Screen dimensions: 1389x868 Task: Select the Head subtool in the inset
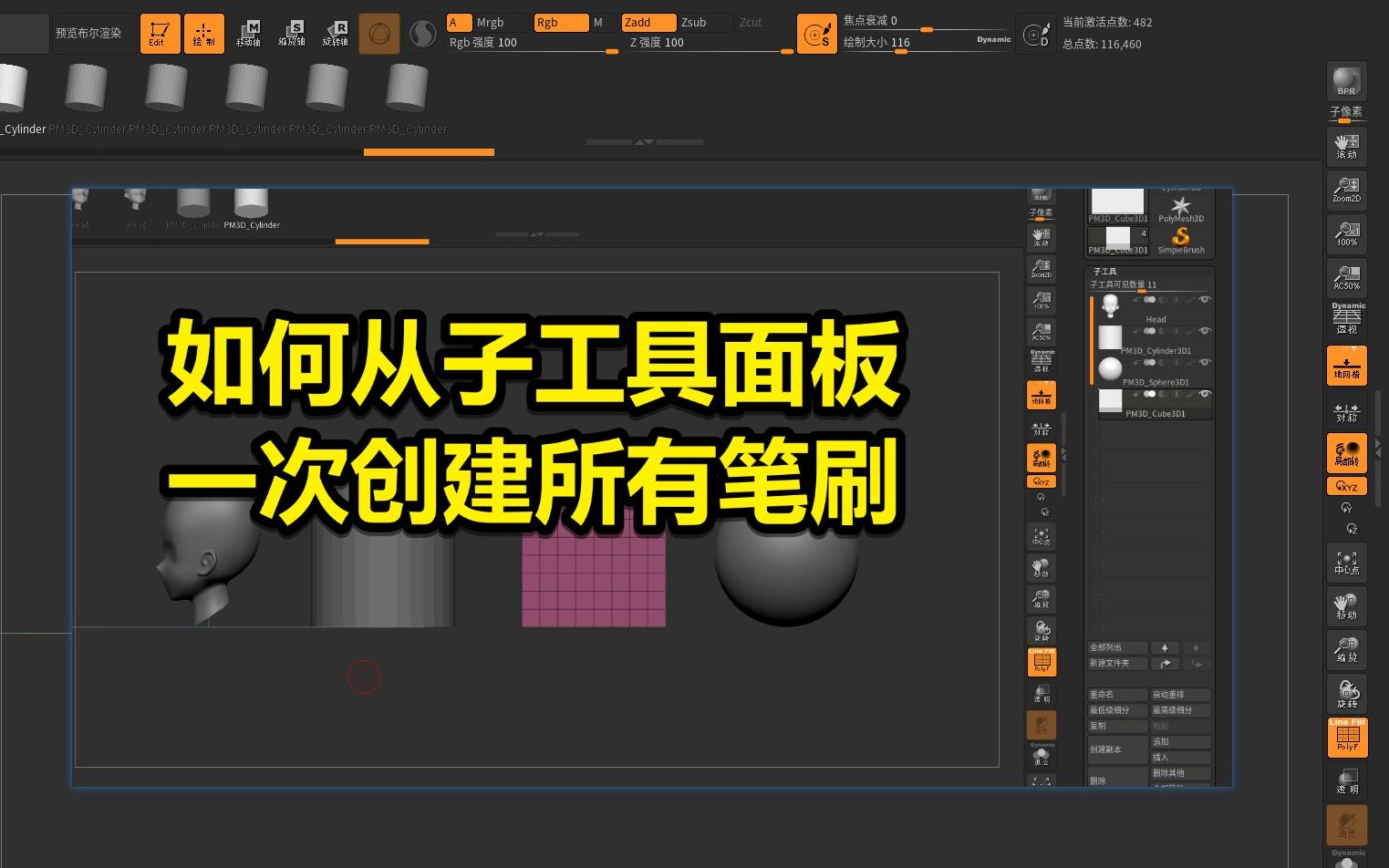pos(1155,308)
